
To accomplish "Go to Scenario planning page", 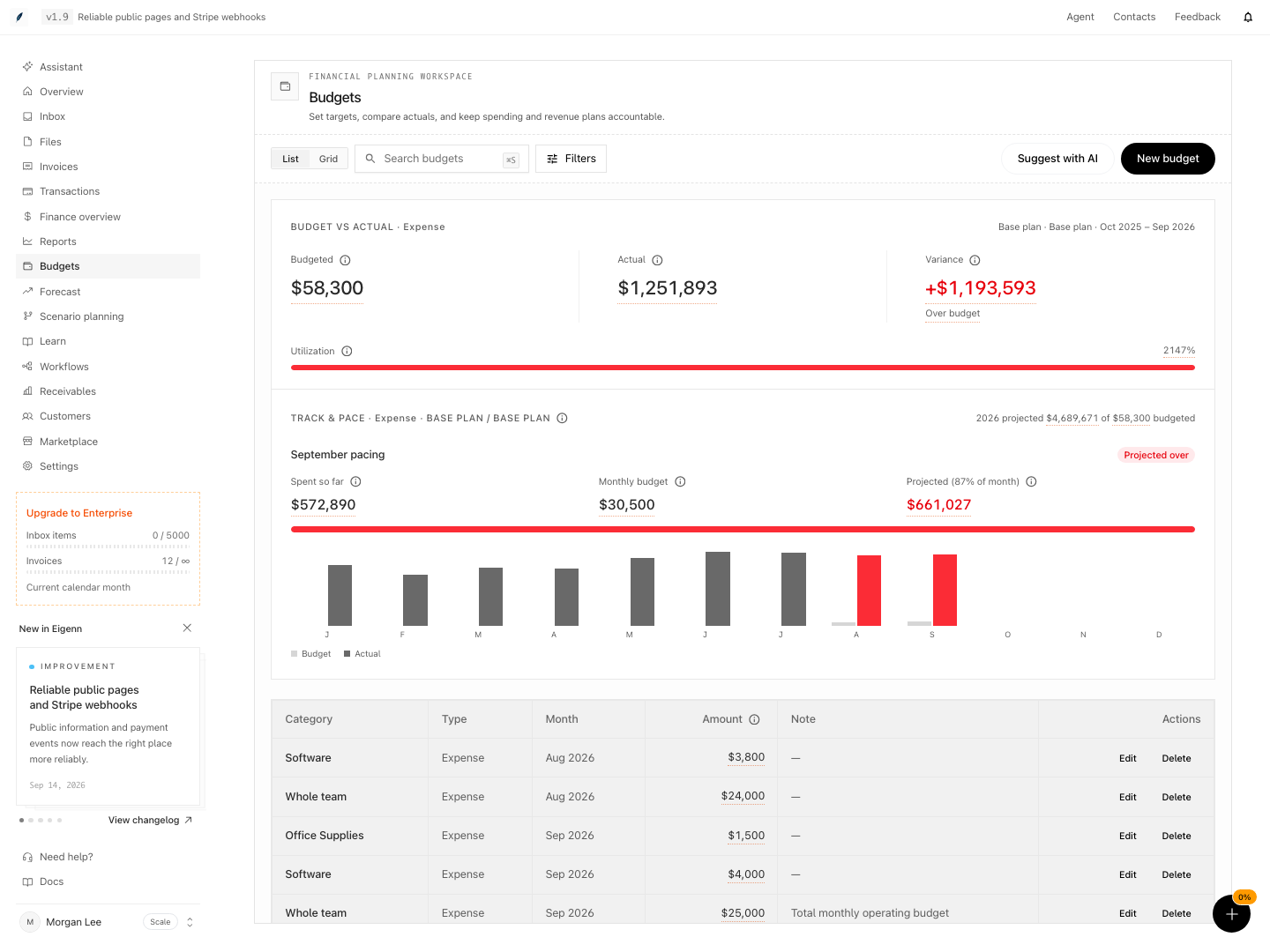I will click(108, 316).
